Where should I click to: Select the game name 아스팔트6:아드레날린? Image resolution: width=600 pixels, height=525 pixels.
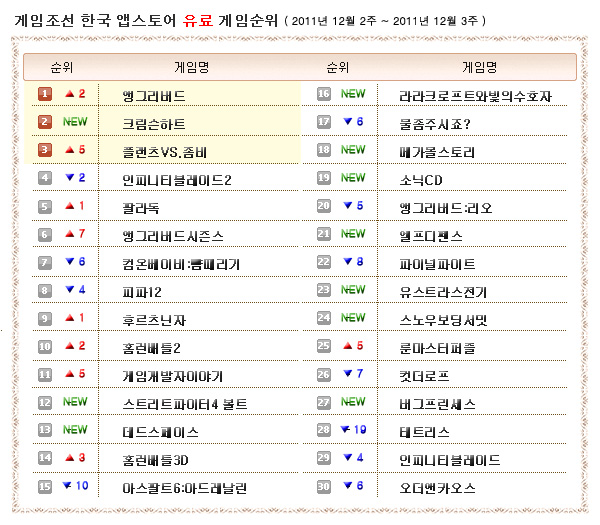185,488
